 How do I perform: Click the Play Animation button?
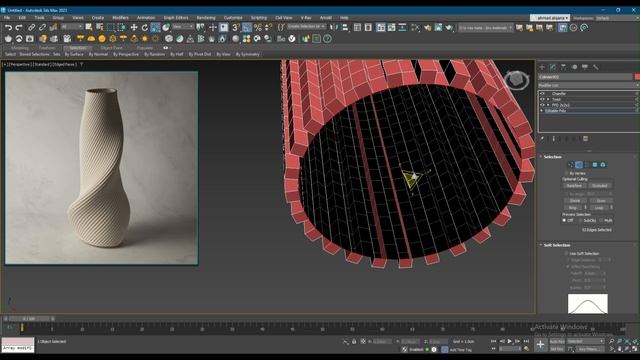coord(509,341)
